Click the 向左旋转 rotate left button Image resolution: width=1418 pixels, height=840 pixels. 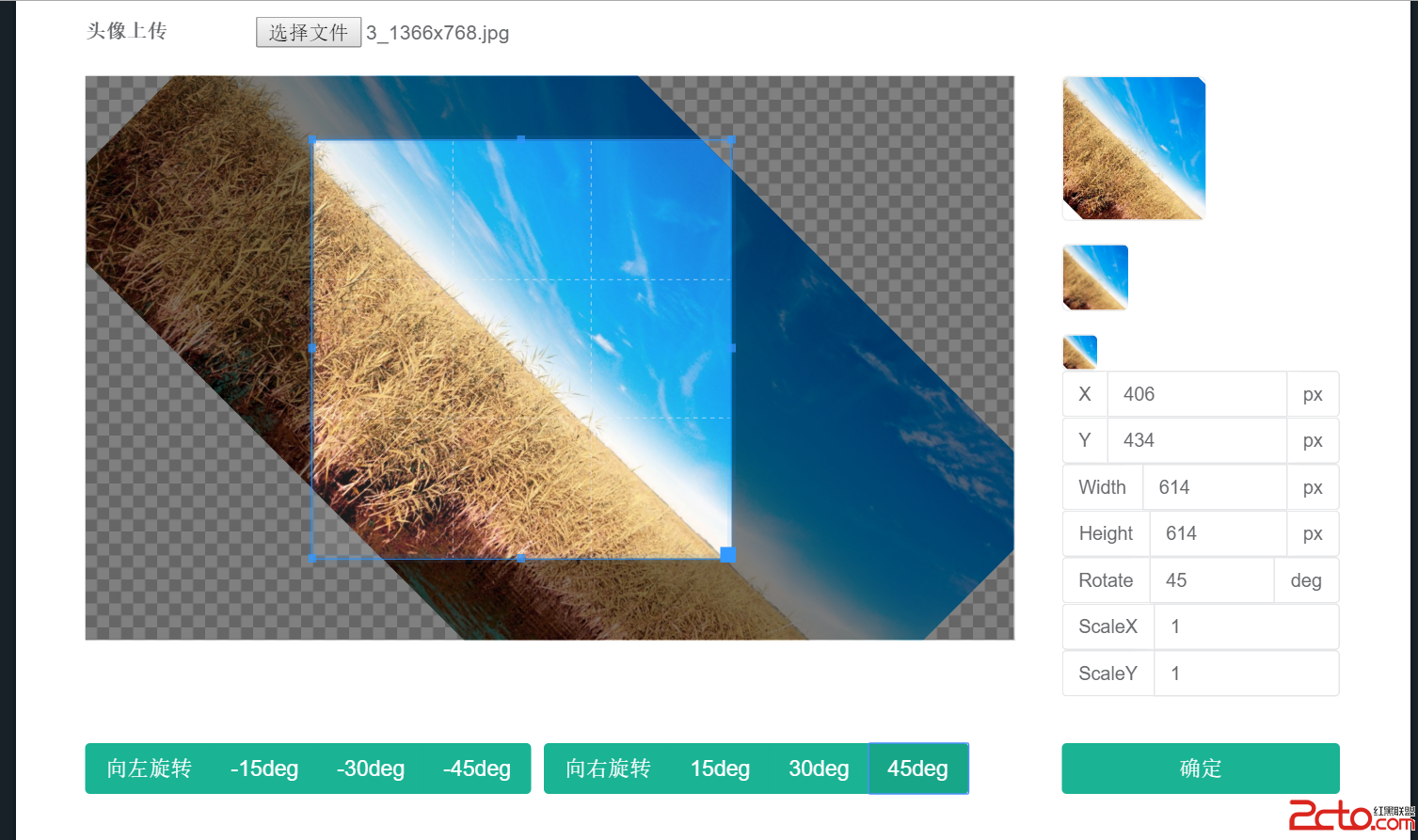149,769
